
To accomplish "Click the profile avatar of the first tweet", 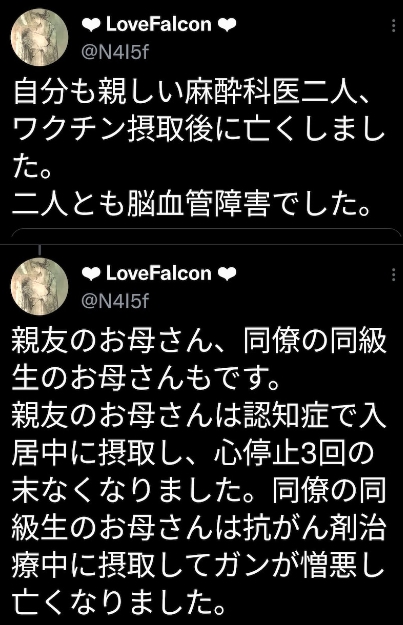I will (x=39, y=37).
